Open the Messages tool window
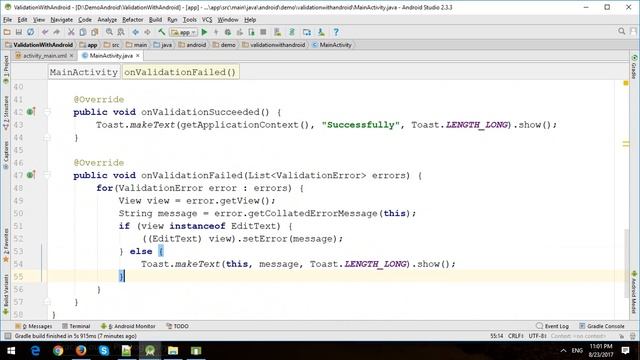 point(33,326)
